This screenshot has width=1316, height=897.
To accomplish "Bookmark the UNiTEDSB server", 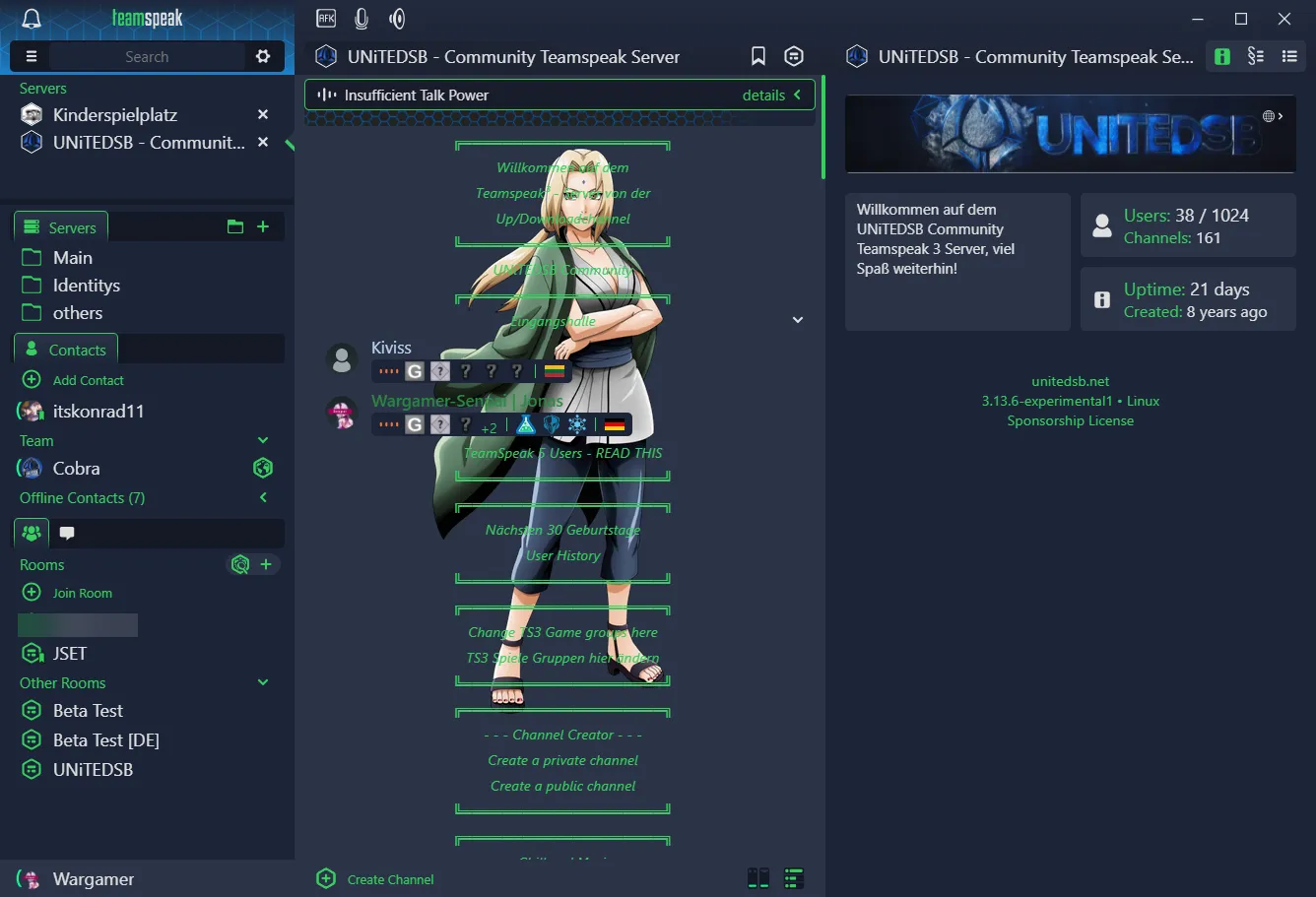I will [x=757, y=56].
